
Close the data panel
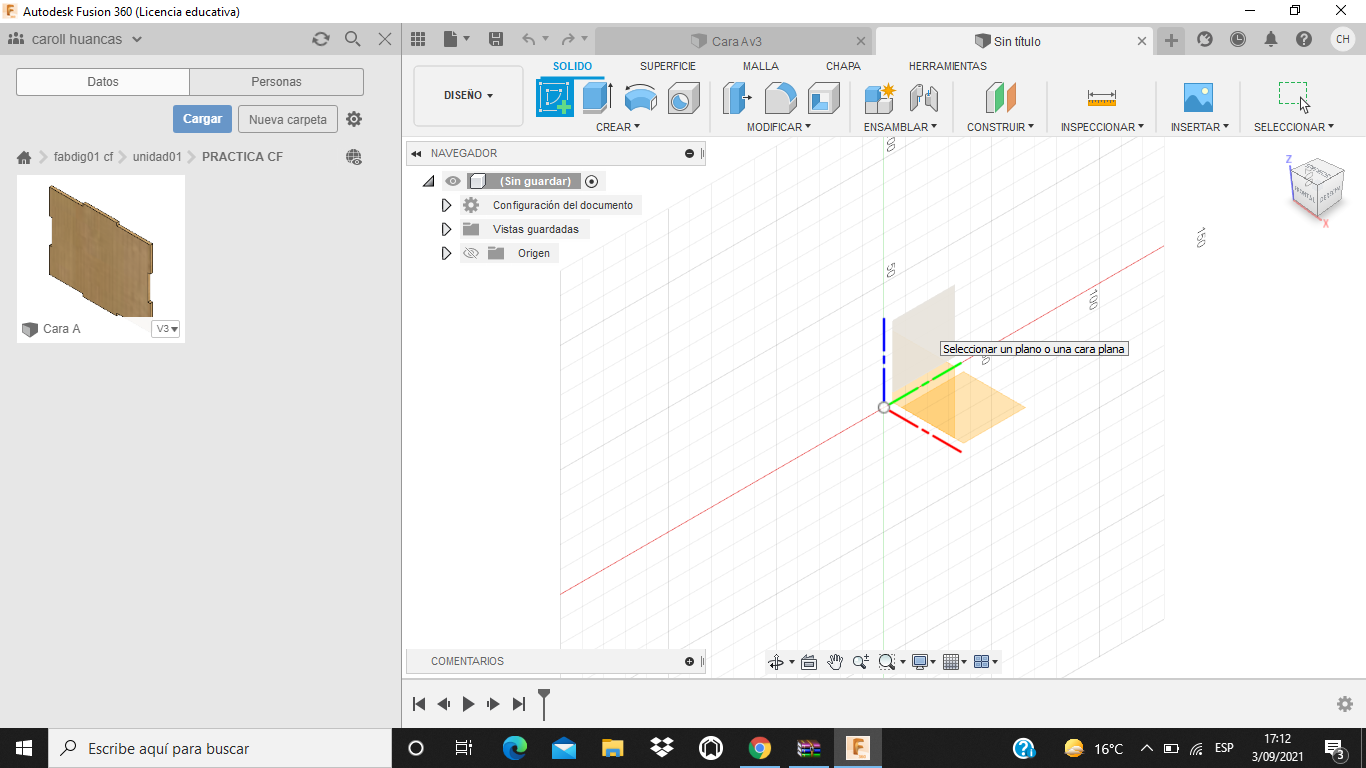tap(385, 39)
